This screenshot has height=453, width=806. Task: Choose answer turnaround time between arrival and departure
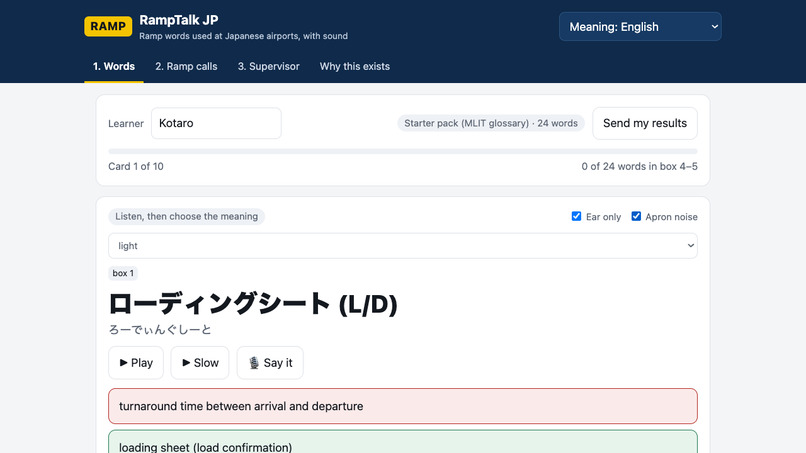click(x=402, y=406)
